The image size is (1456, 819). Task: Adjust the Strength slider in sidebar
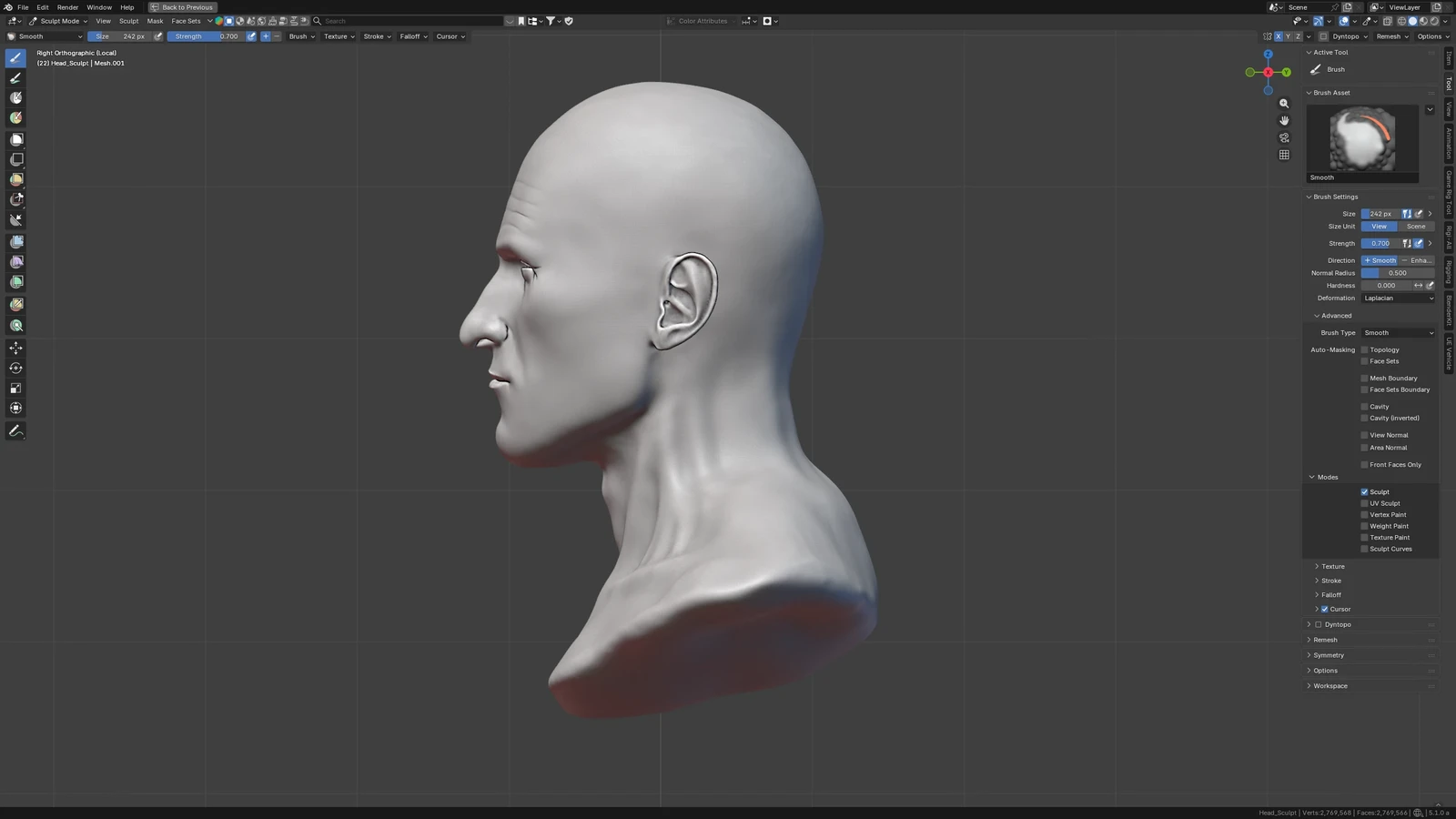click(x=1380, y=244)
